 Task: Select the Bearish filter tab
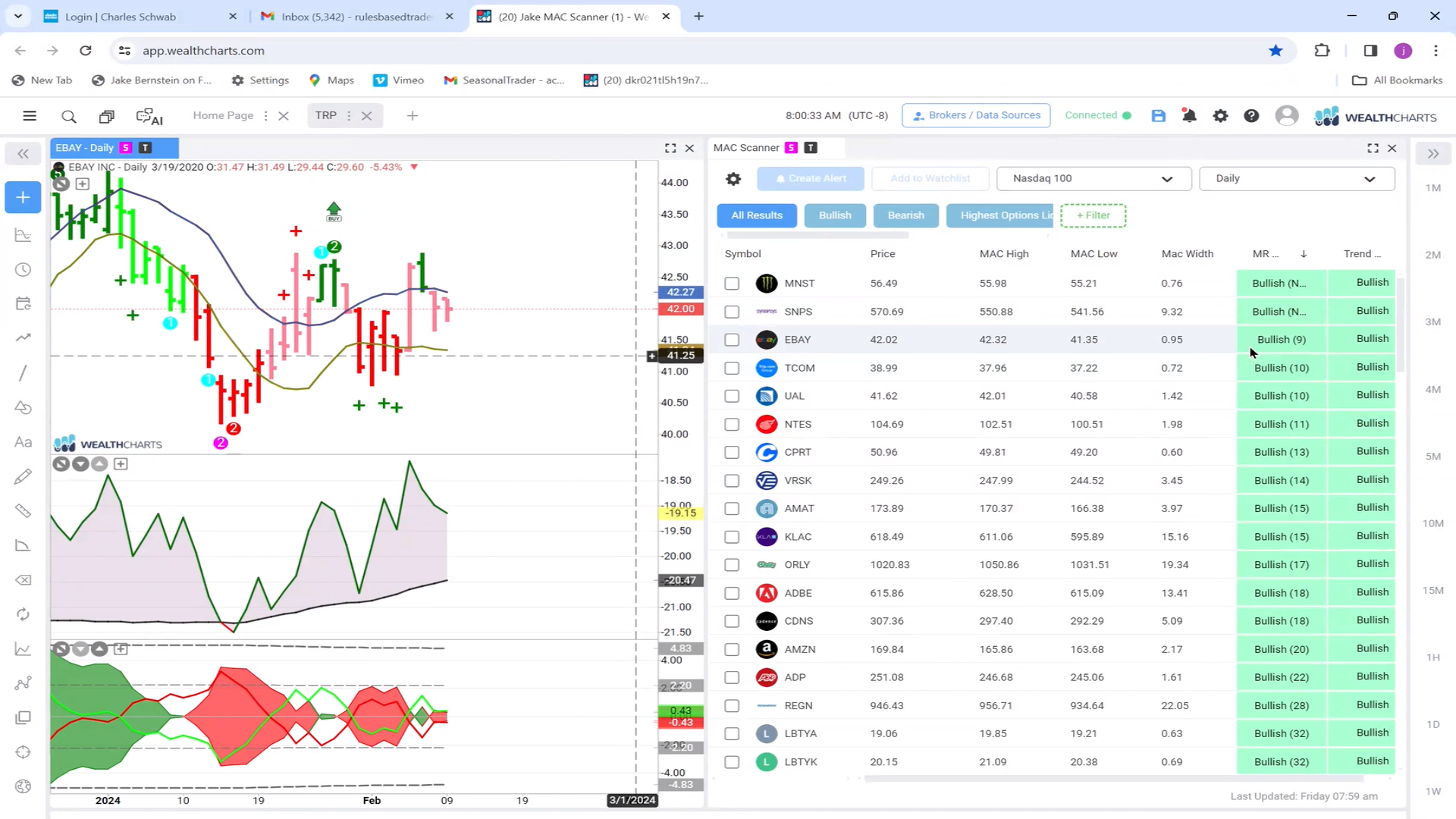coord(905,215)
